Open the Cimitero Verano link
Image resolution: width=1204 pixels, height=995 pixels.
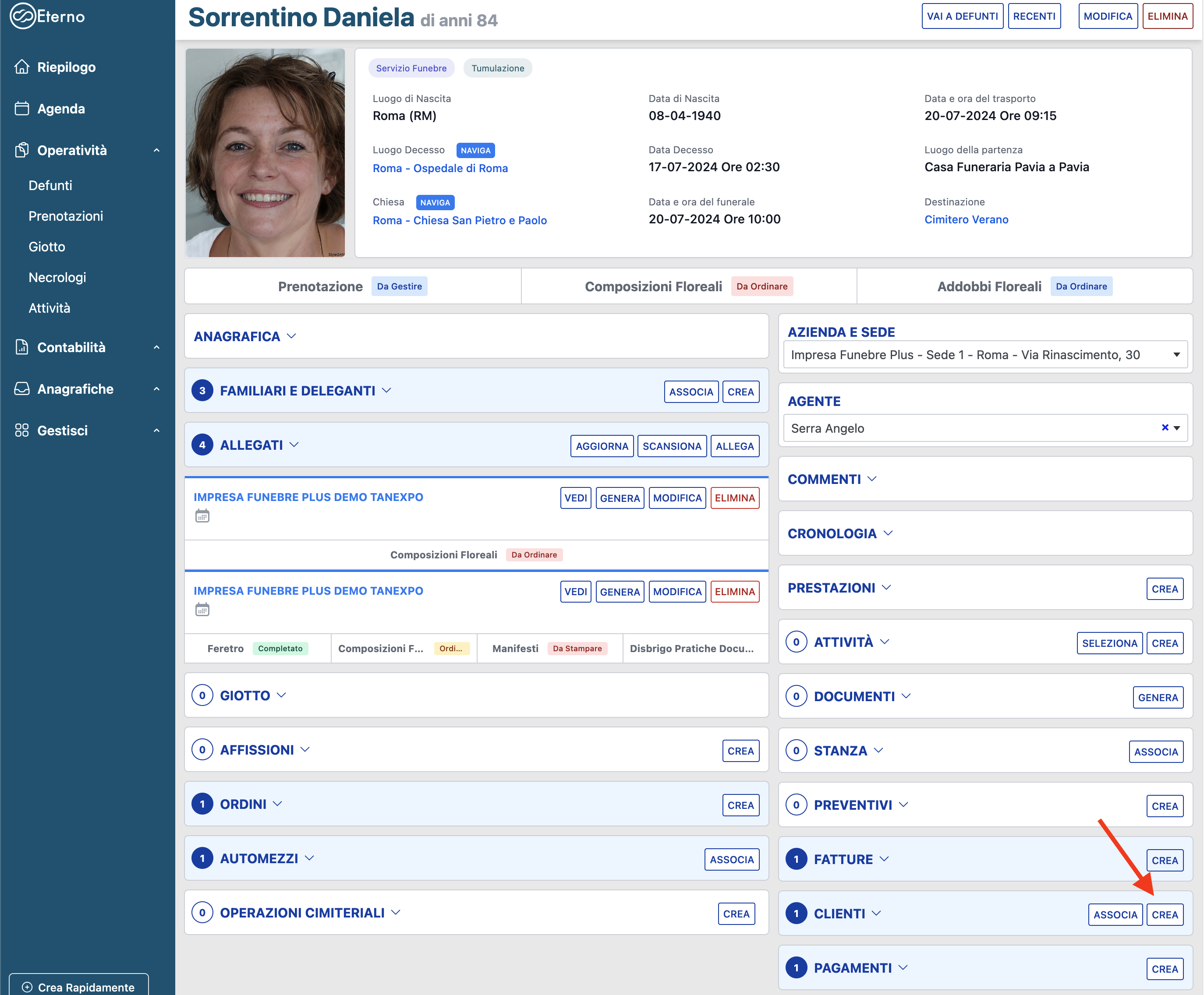966,219
